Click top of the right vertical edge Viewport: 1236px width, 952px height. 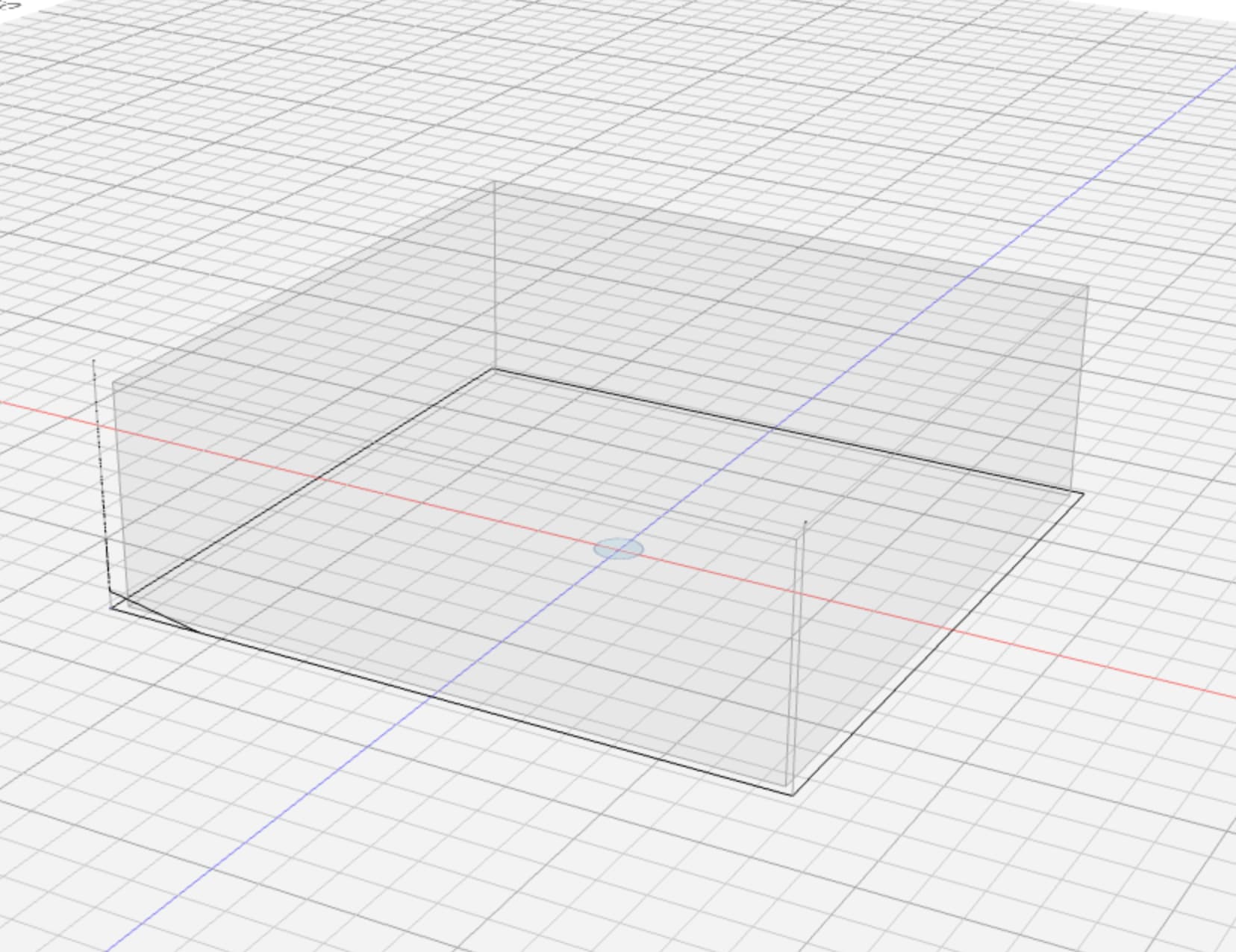(x=1087, y=286)
